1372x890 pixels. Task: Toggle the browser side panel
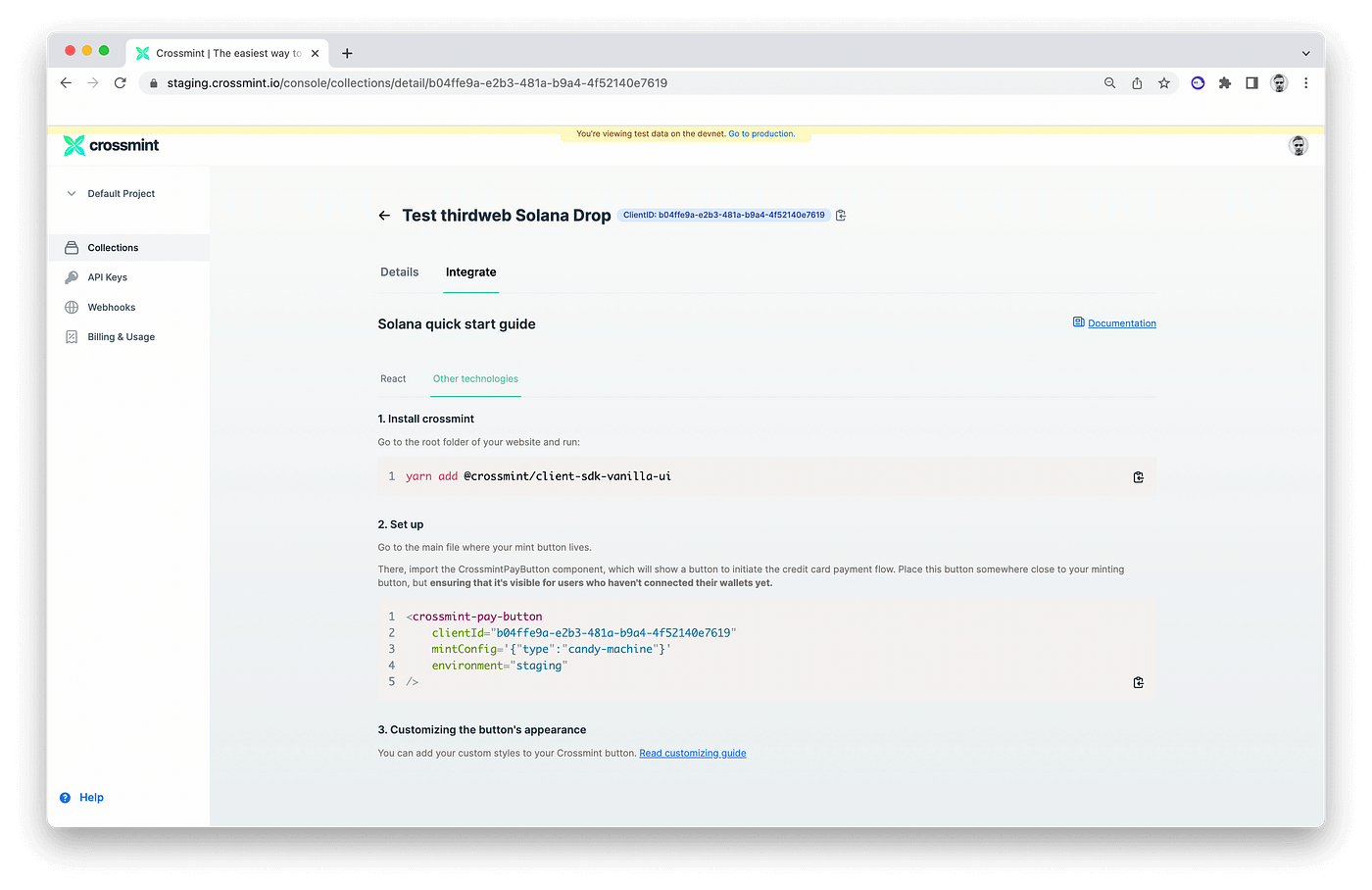(1251, 83)
